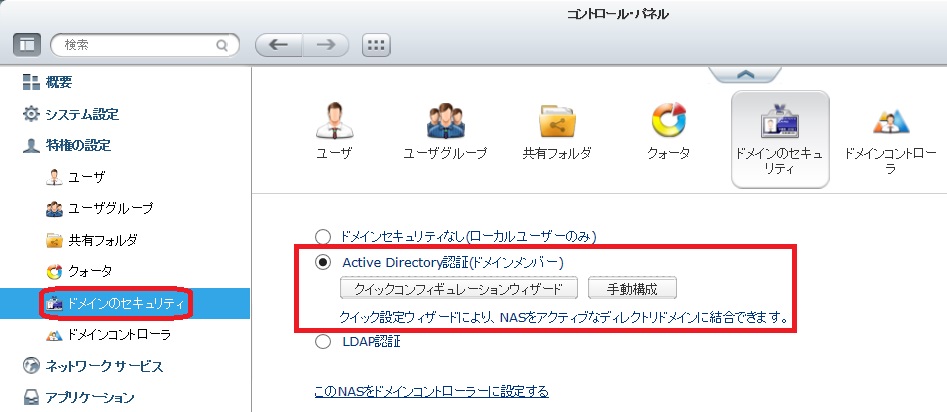Click the search magnifier icon

pyautogui.click(x=222, y=45)
